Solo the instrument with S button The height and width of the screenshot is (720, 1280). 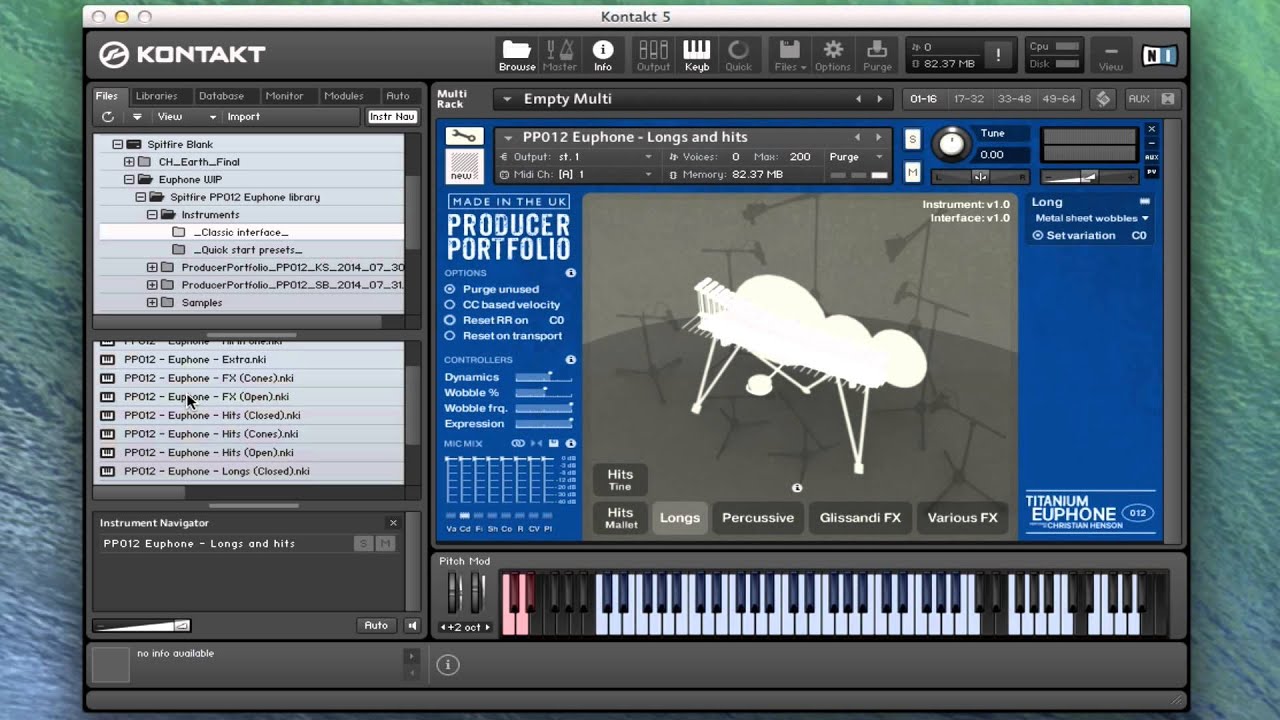coord(912,139)
